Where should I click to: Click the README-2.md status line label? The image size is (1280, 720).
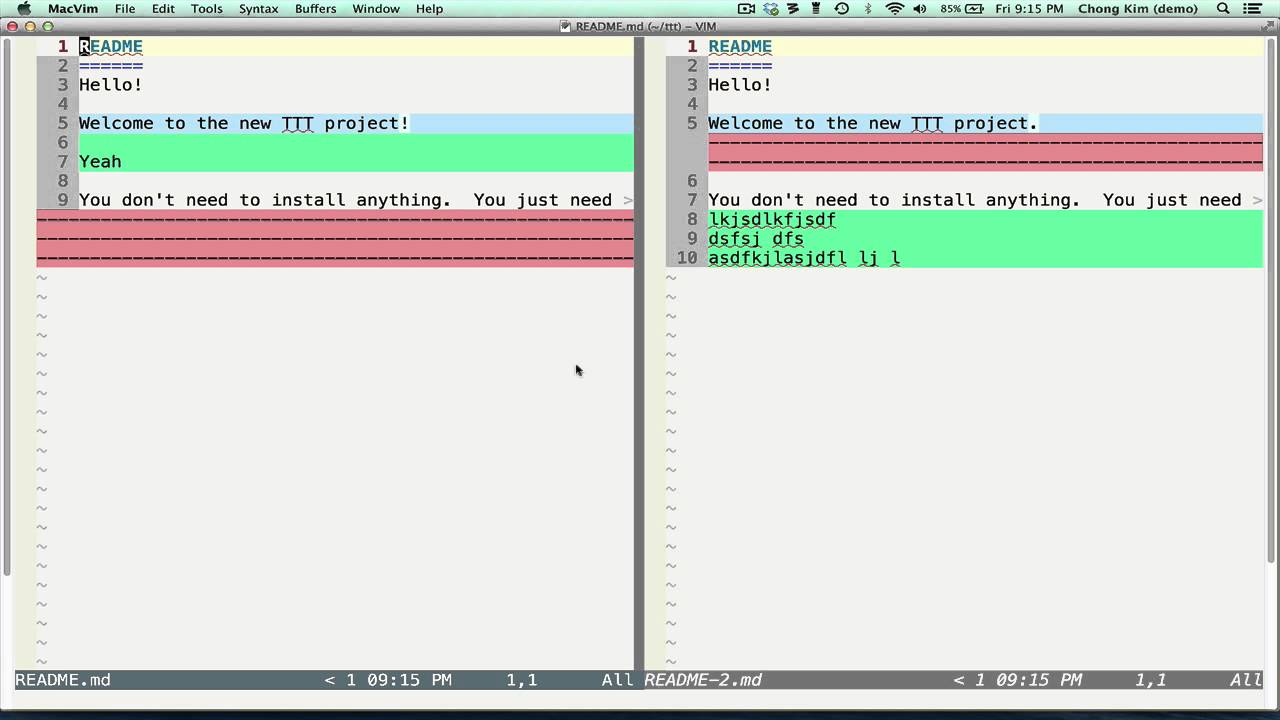pos(703,680)
